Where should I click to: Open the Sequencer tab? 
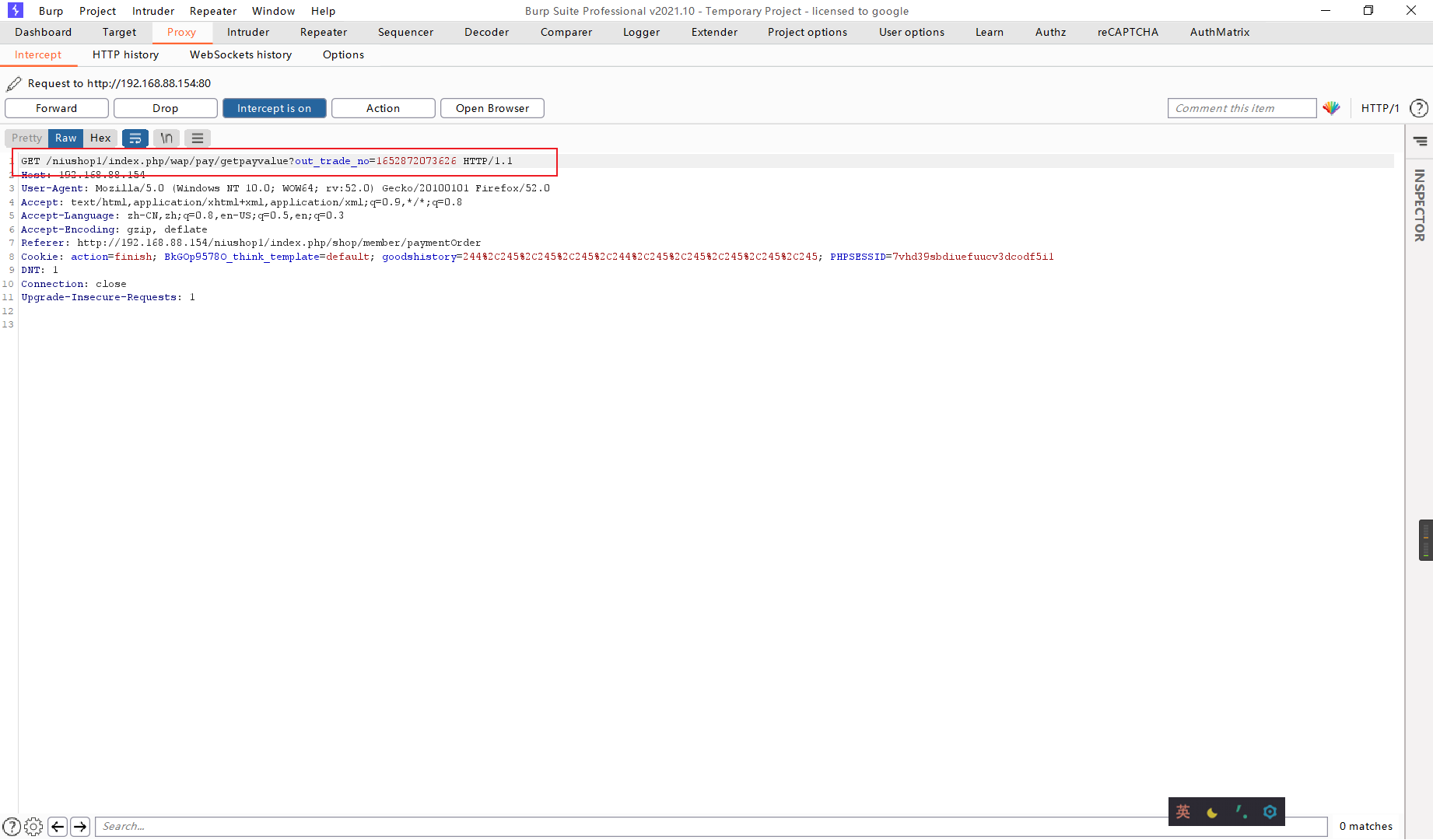point(406,32)
